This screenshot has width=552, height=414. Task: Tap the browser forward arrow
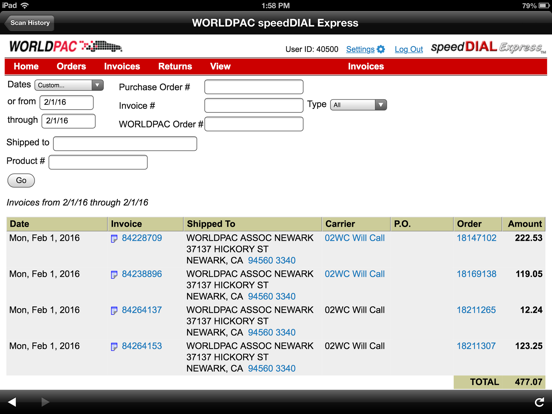pos(45,402)
